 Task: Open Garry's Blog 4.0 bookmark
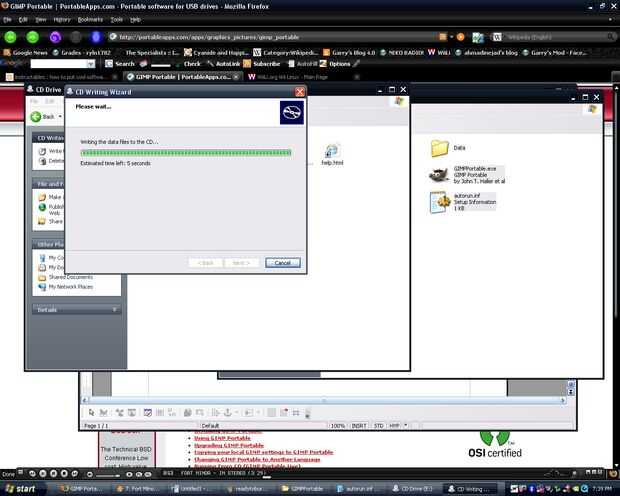coord(349,53)
